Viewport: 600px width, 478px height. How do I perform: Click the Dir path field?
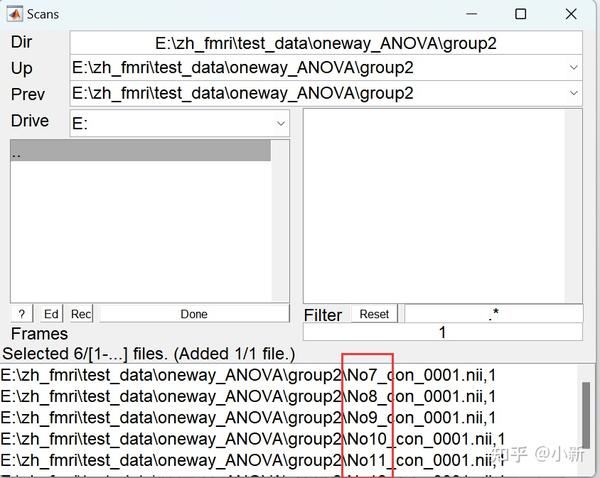(x=326, y=43)
